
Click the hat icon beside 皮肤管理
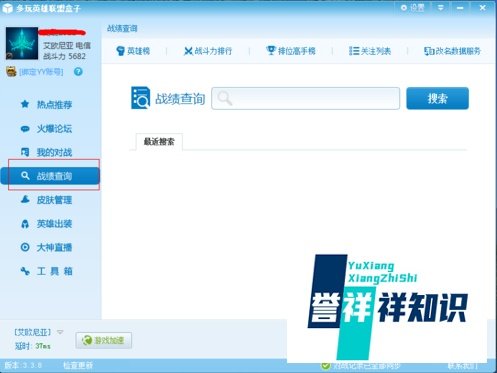[x=25, y=200]
